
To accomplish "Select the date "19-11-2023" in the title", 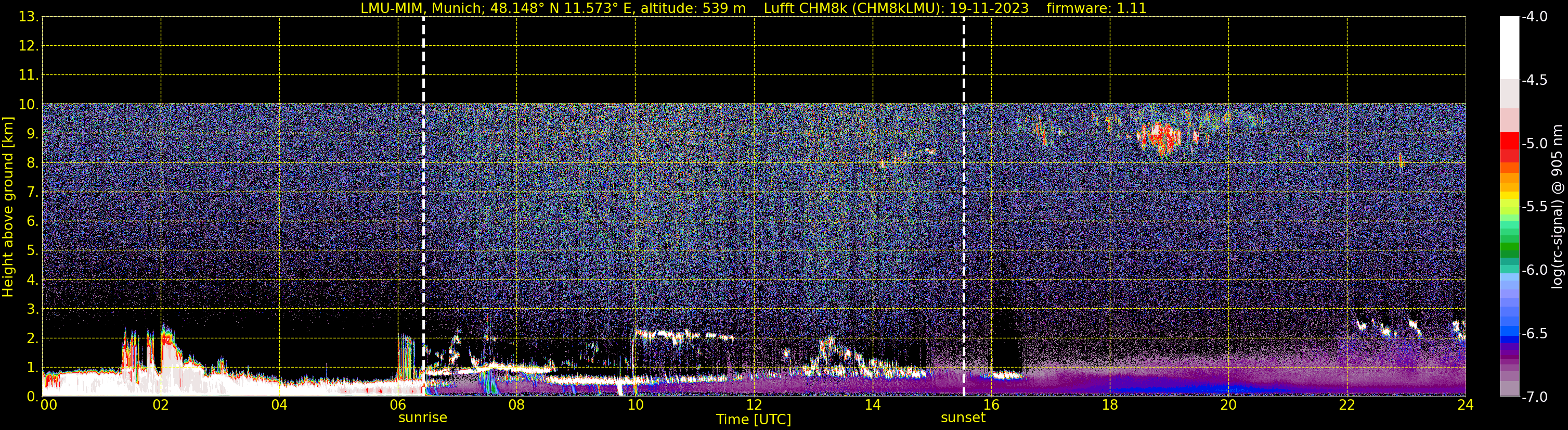I will pos(989,8).
